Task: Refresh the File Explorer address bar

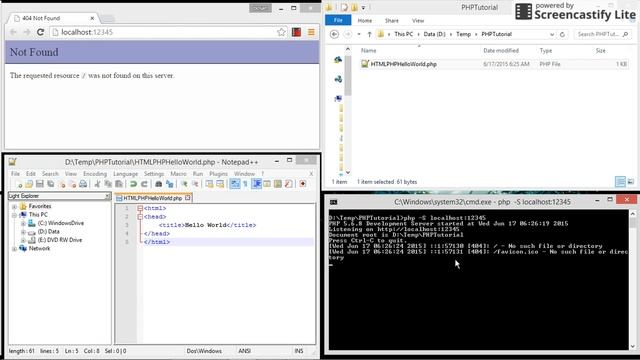Action: tap(562, 34)
